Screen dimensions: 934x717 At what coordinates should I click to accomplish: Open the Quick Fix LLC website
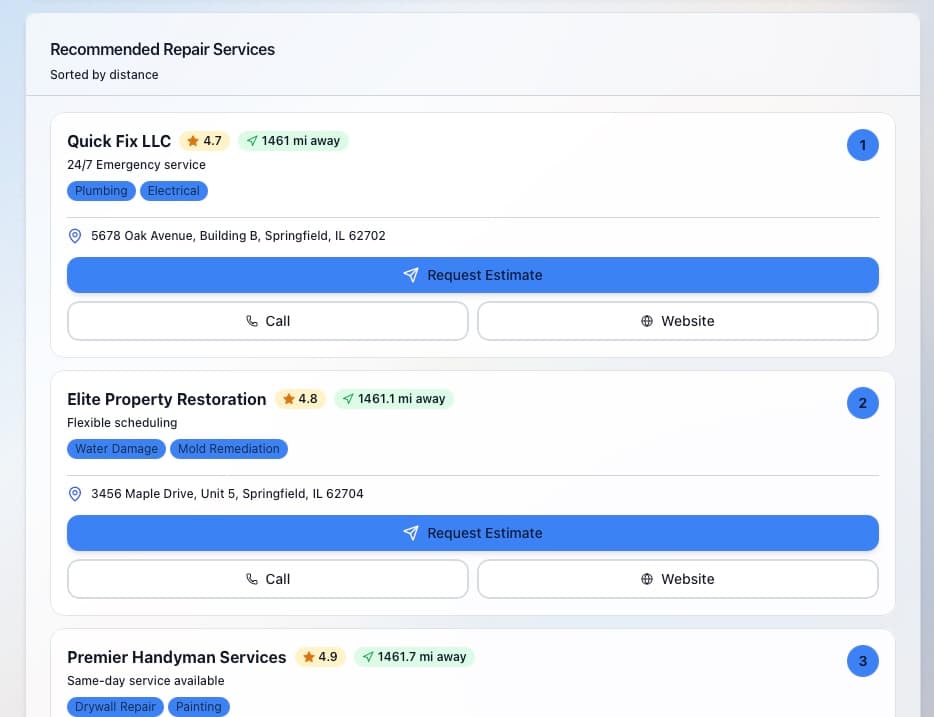click(677, 321)
